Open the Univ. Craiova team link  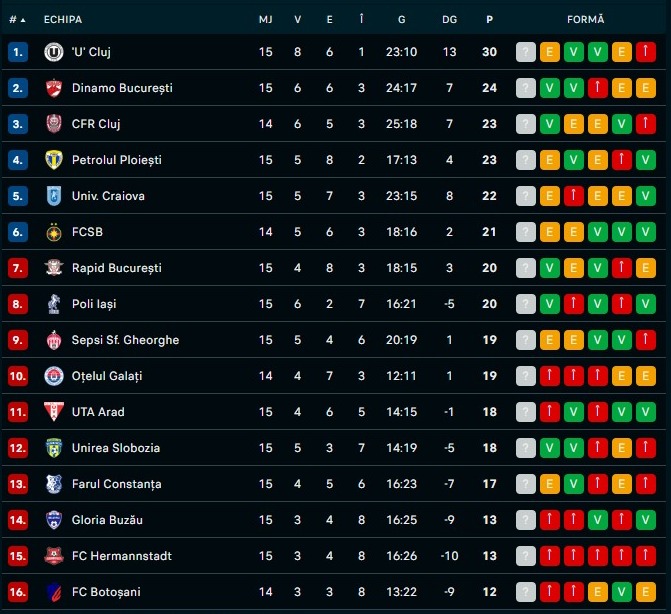pos(108,196)
